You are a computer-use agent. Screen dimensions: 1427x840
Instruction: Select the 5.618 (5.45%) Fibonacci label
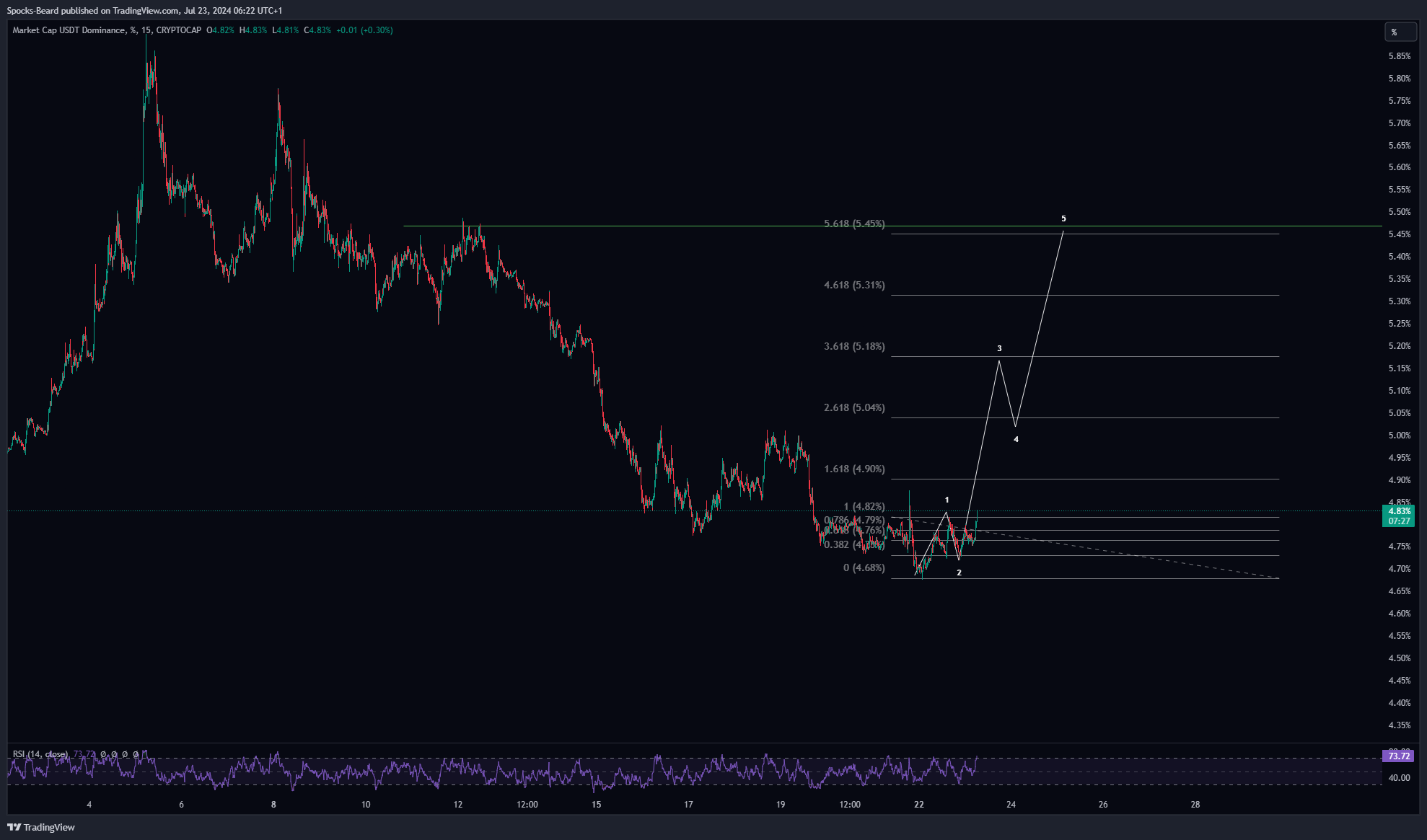pyautogui.click(x=854, y=224)
